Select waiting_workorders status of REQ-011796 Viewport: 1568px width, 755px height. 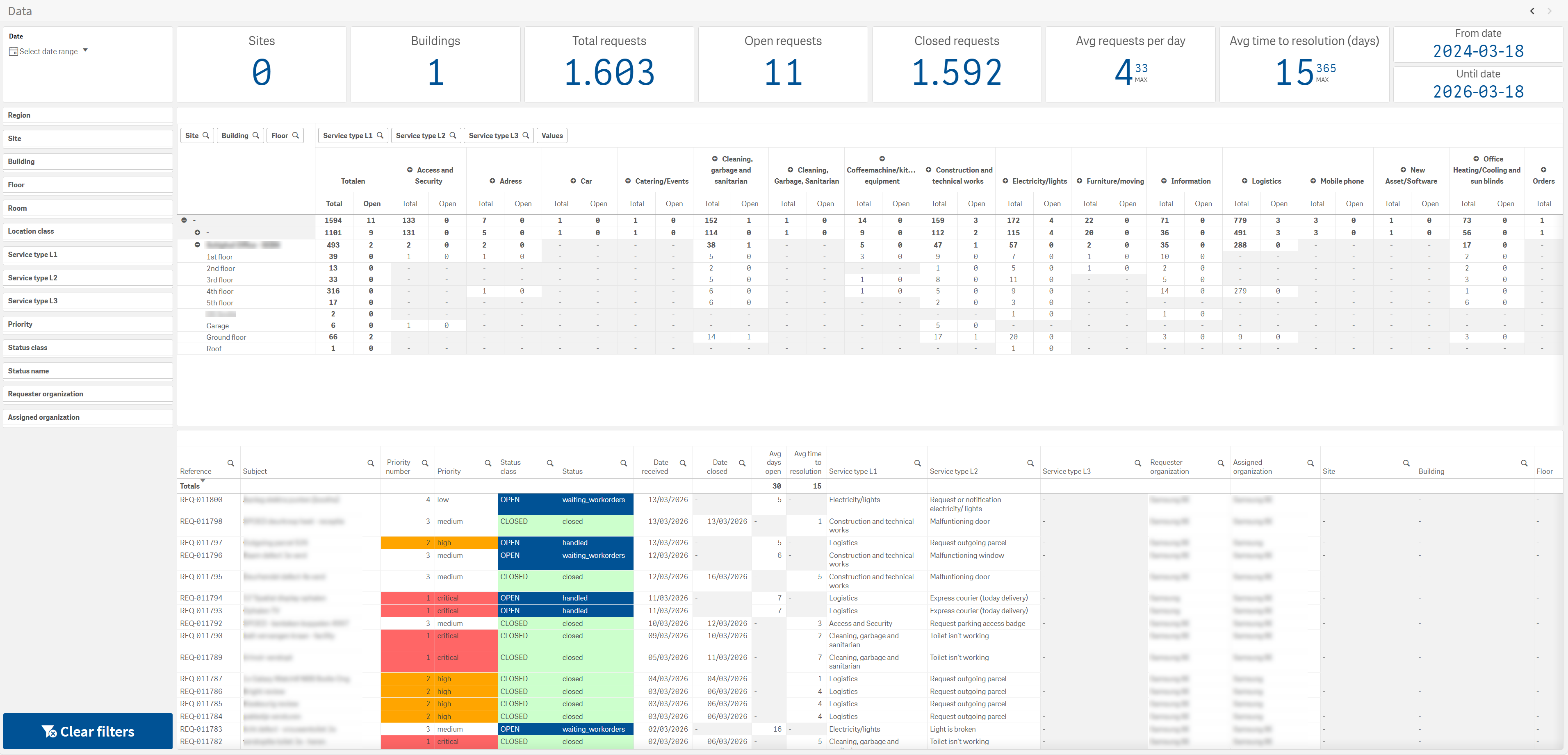597,560
